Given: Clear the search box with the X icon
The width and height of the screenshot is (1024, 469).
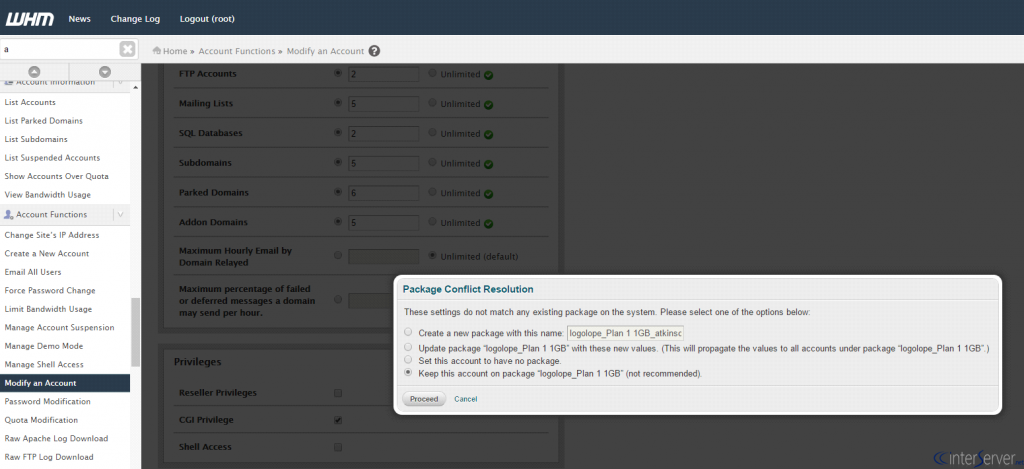Looking at the screenshot, I should [x=128, y=49].
